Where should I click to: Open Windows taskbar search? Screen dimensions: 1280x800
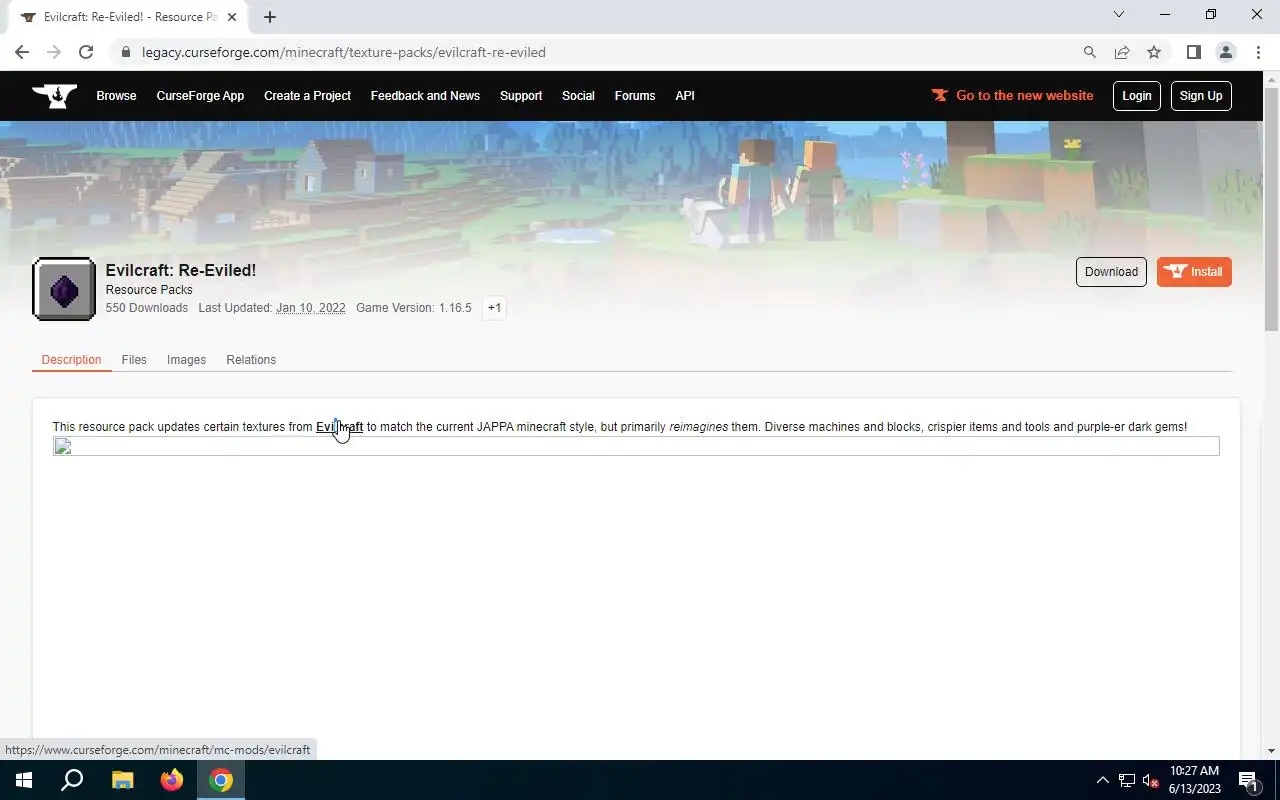[72, 780]
